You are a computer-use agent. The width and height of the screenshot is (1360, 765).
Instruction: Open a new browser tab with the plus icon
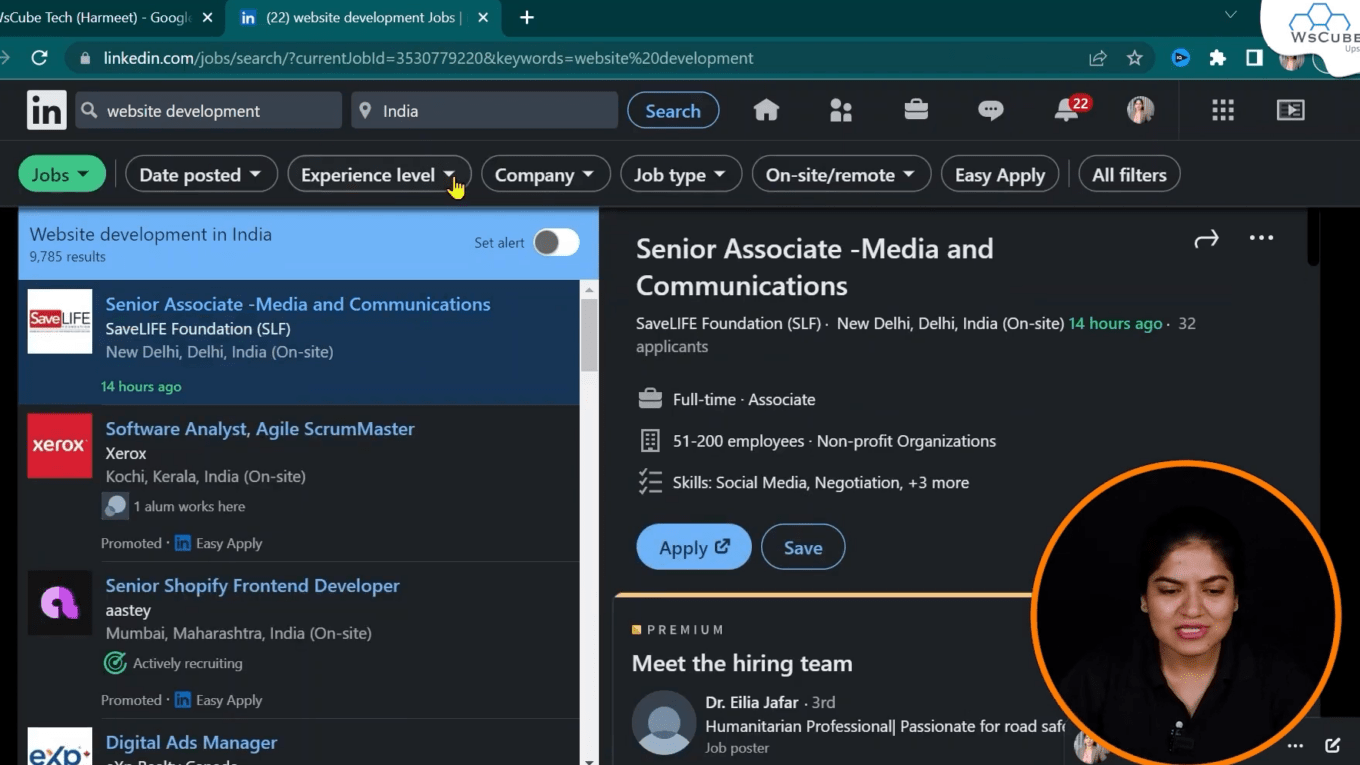pos(526,17)
